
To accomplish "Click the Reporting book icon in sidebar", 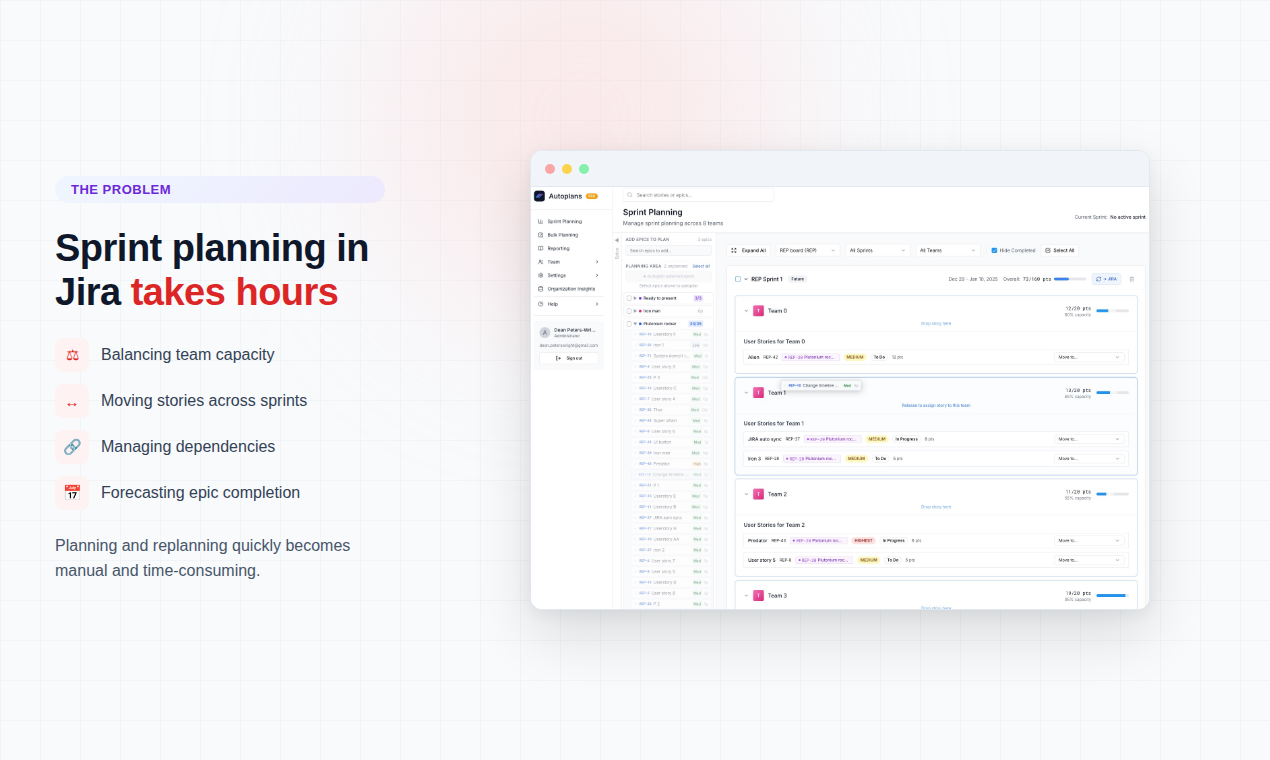I will [x=541, y=248].
